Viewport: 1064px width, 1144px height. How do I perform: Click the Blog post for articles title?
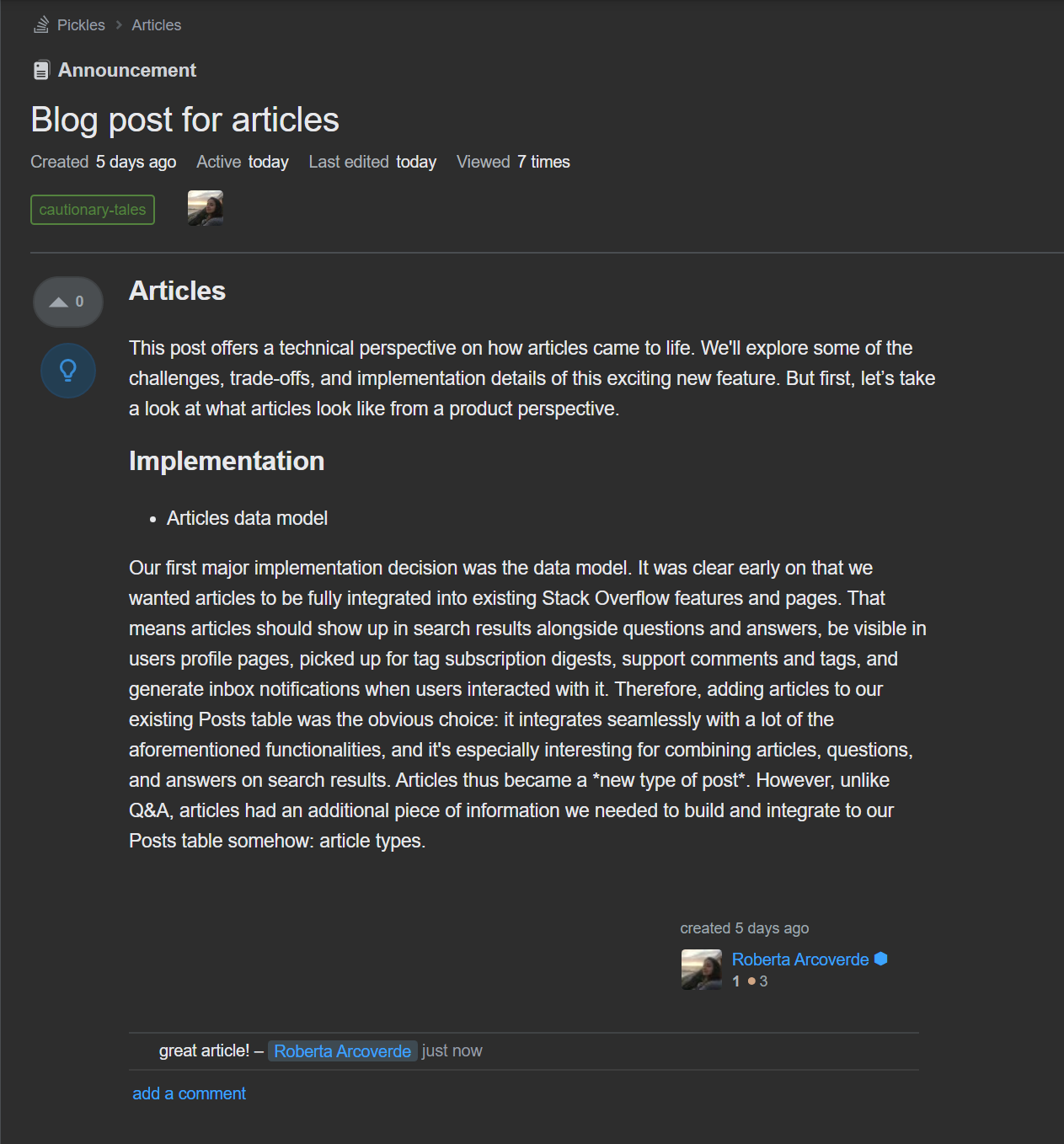(x=185, y=120)
